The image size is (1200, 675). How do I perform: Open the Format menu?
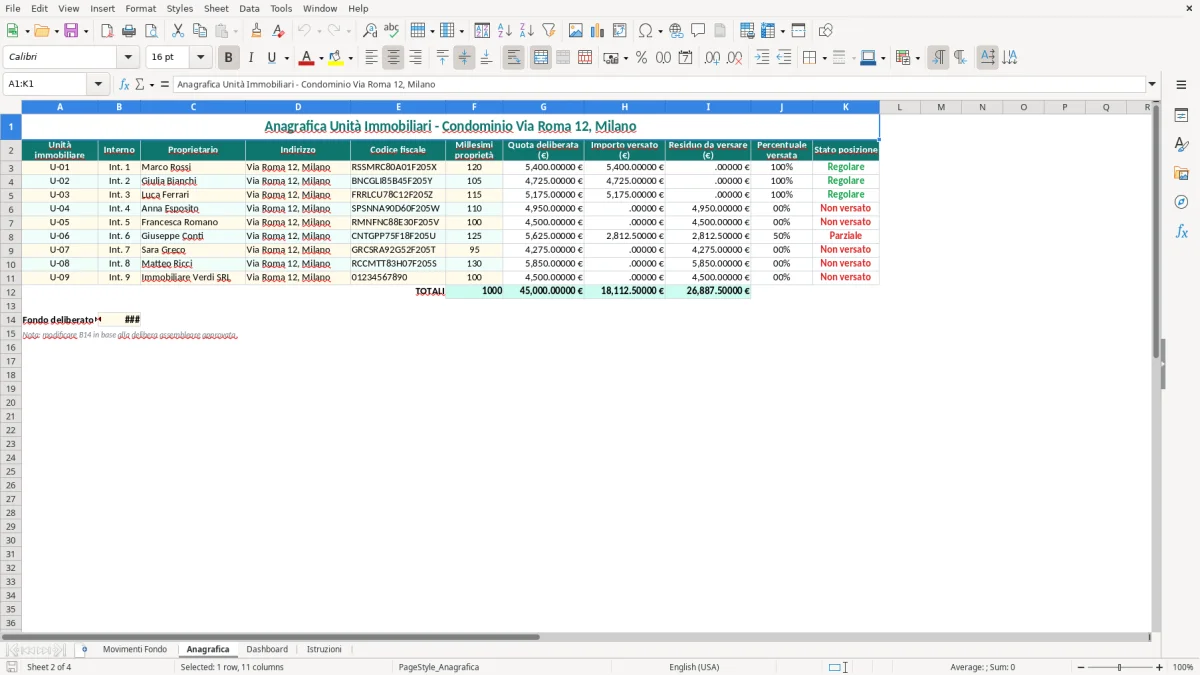click(140, 8)
